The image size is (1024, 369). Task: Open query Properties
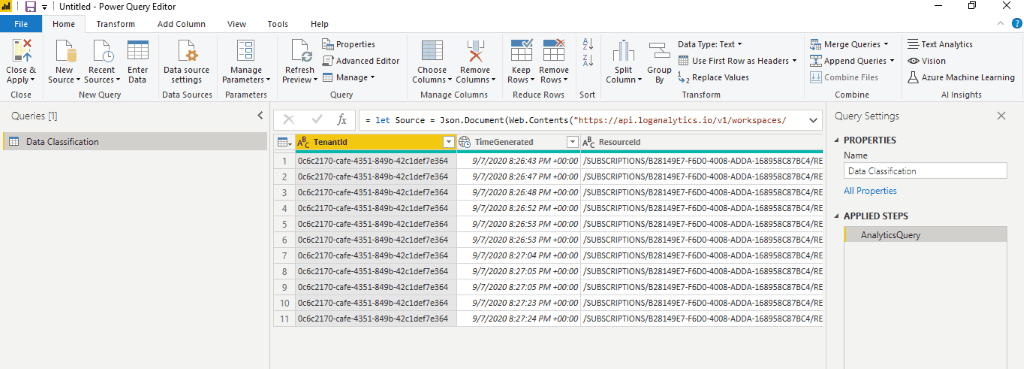click(348, 44)
